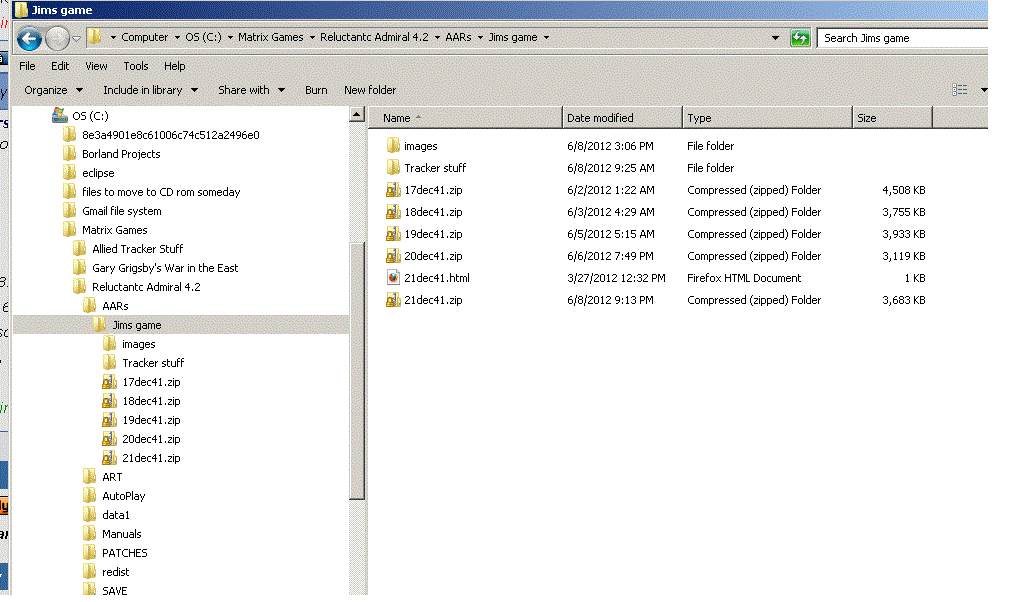1017x602 pixels.
Task: Open view options dropdown arrow
Action: tap(983, 90)
